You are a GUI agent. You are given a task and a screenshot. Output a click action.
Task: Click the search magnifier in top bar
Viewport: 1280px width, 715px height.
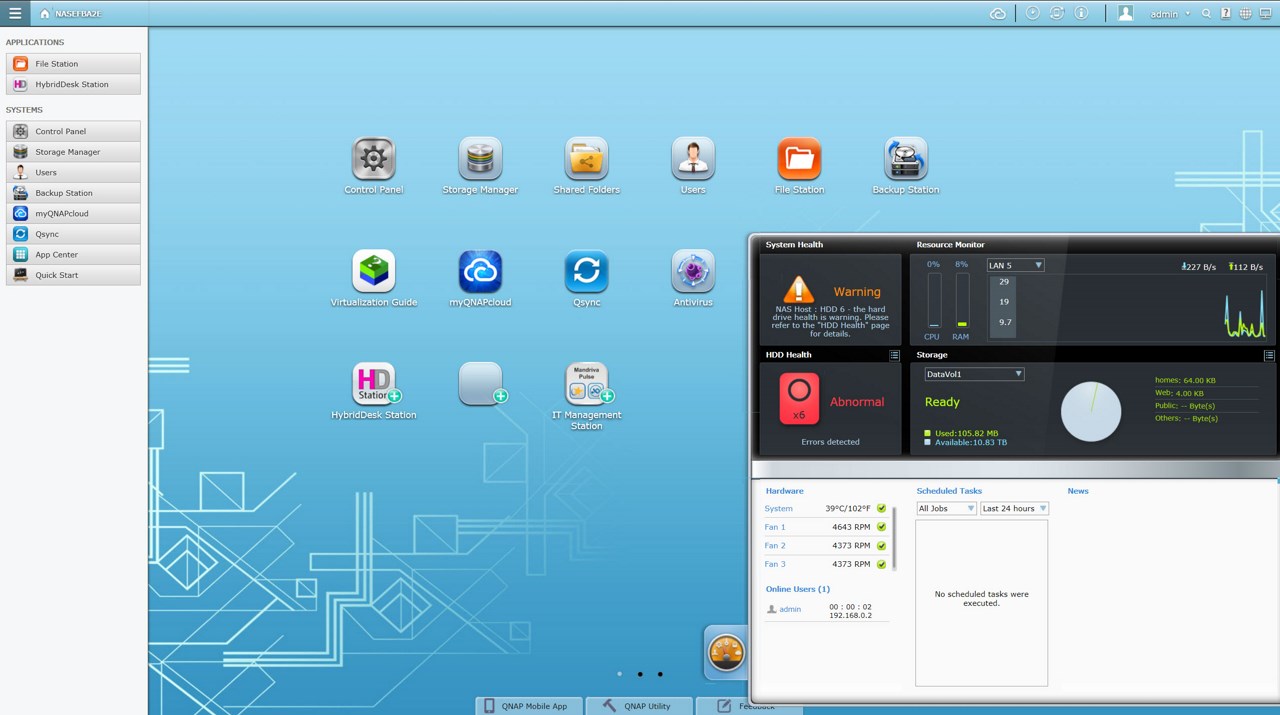point(1207,14)
